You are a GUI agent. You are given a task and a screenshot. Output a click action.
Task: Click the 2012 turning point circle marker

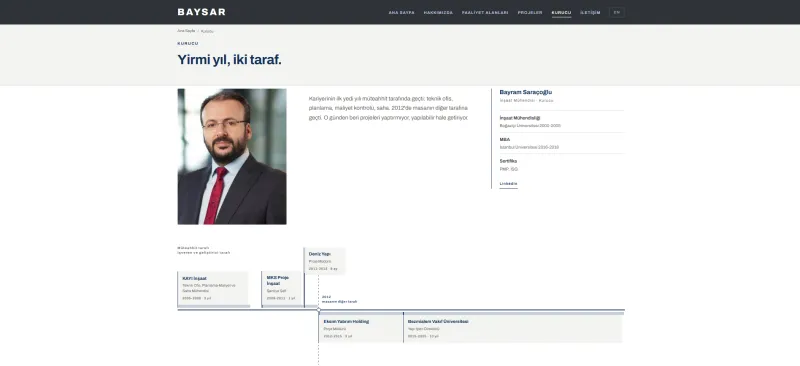(318, 309)
